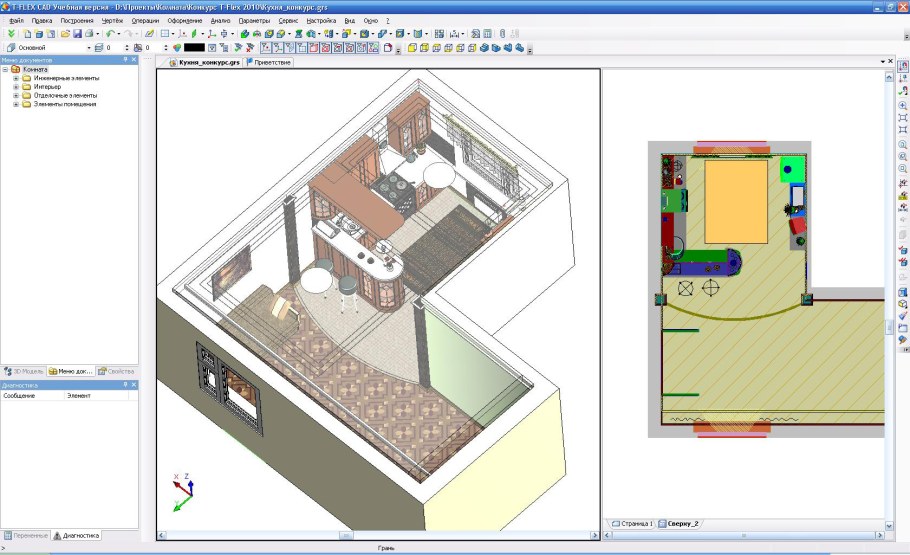Collapse the Комната root tree node

(x=5, y=70)
